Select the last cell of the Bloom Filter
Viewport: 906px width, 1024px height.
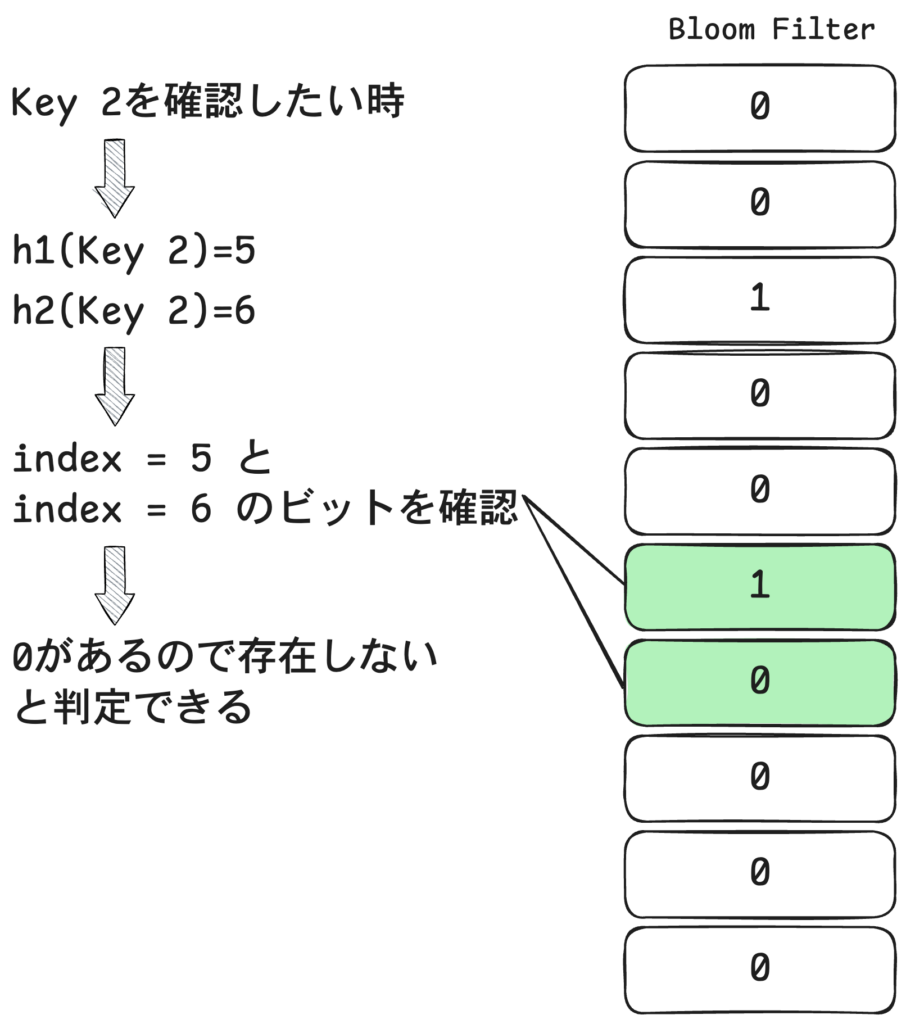point(759,969)
